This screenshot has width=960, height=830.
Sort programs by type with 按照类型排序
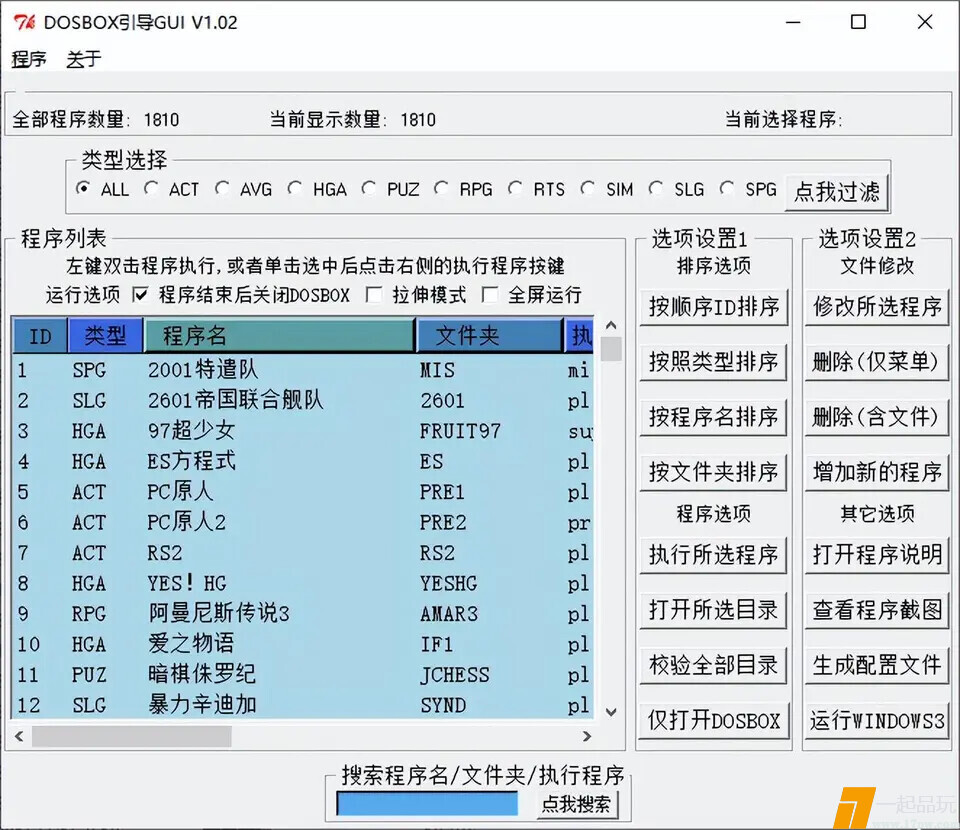(713, 362)
